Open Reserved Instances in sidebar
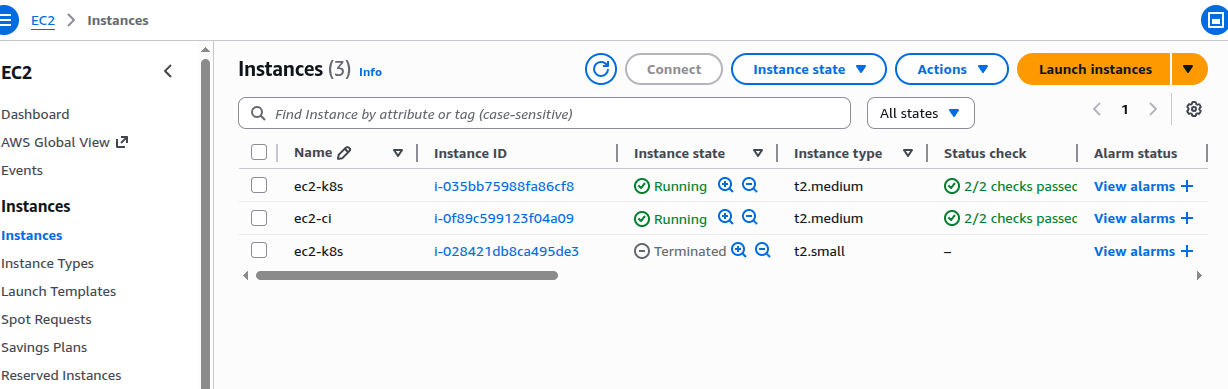The height and width of the screenshot is (389, 1228). (x=61, y=375)
